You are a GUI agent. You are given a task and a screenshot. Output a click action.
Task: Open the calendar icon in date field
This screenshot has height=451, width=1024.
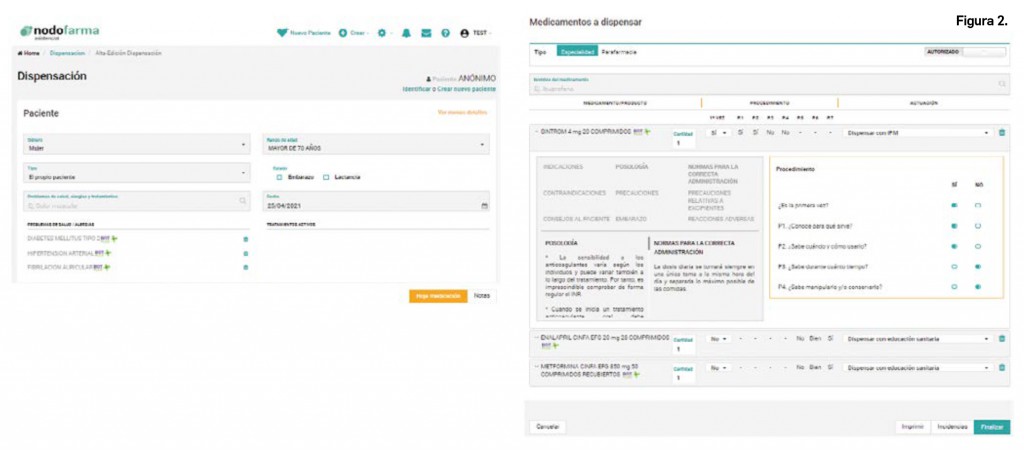tap(485, 206)
